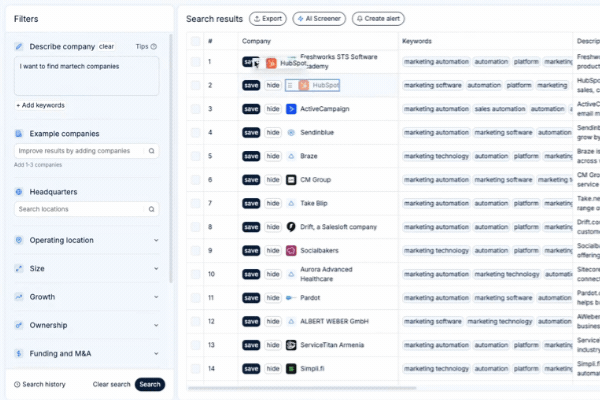
Task: Click the HubSpot logo in row 2
Action: click(x=304, y=85)
